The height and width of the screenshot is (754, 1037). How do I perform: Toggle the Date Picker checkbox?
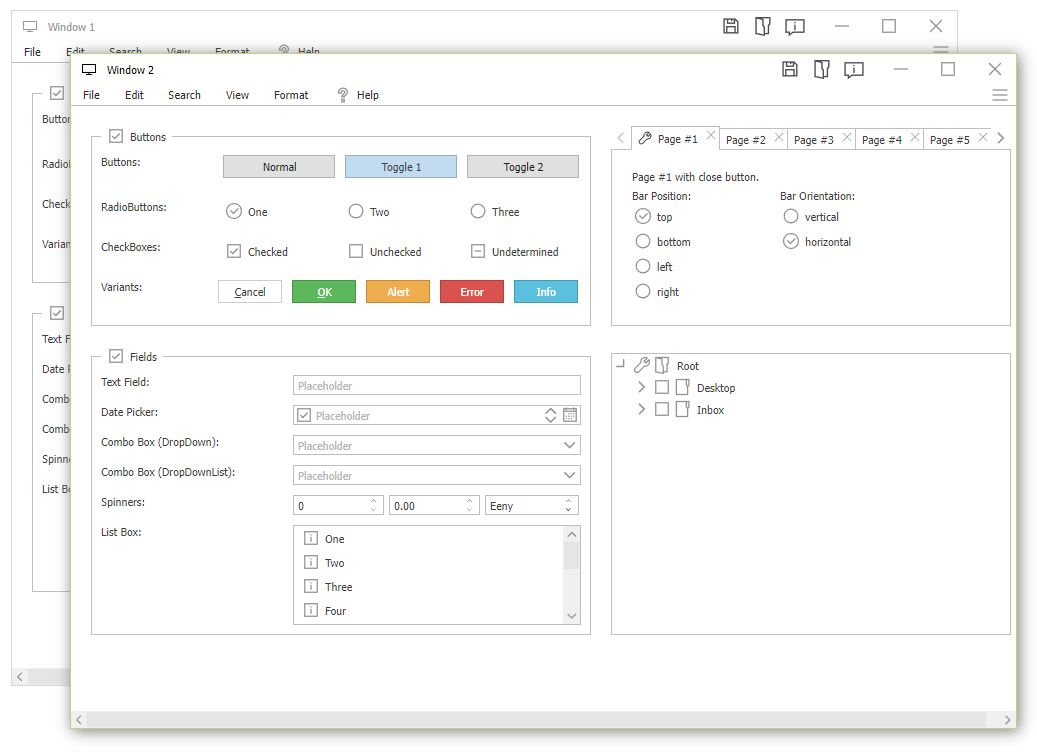point(304,415)
